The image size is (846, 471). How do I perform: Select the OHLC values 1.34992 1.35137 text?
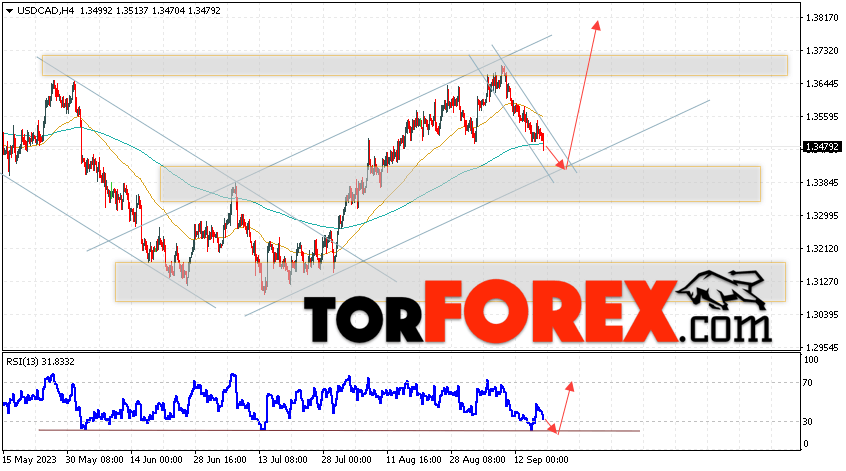[114, 11]
